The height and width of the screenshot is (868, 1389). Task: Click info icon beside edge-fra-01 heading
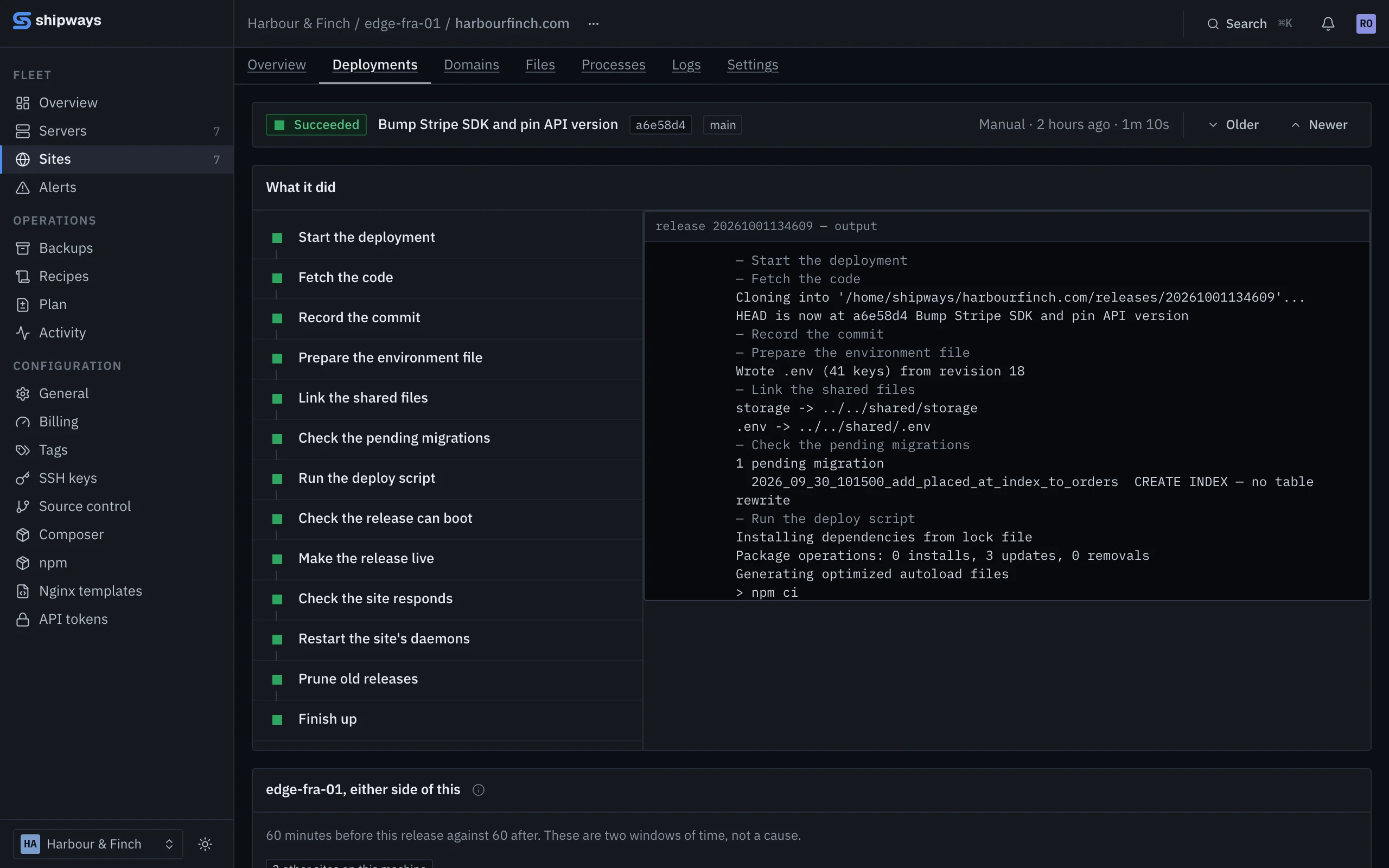(x=478, y=790)
